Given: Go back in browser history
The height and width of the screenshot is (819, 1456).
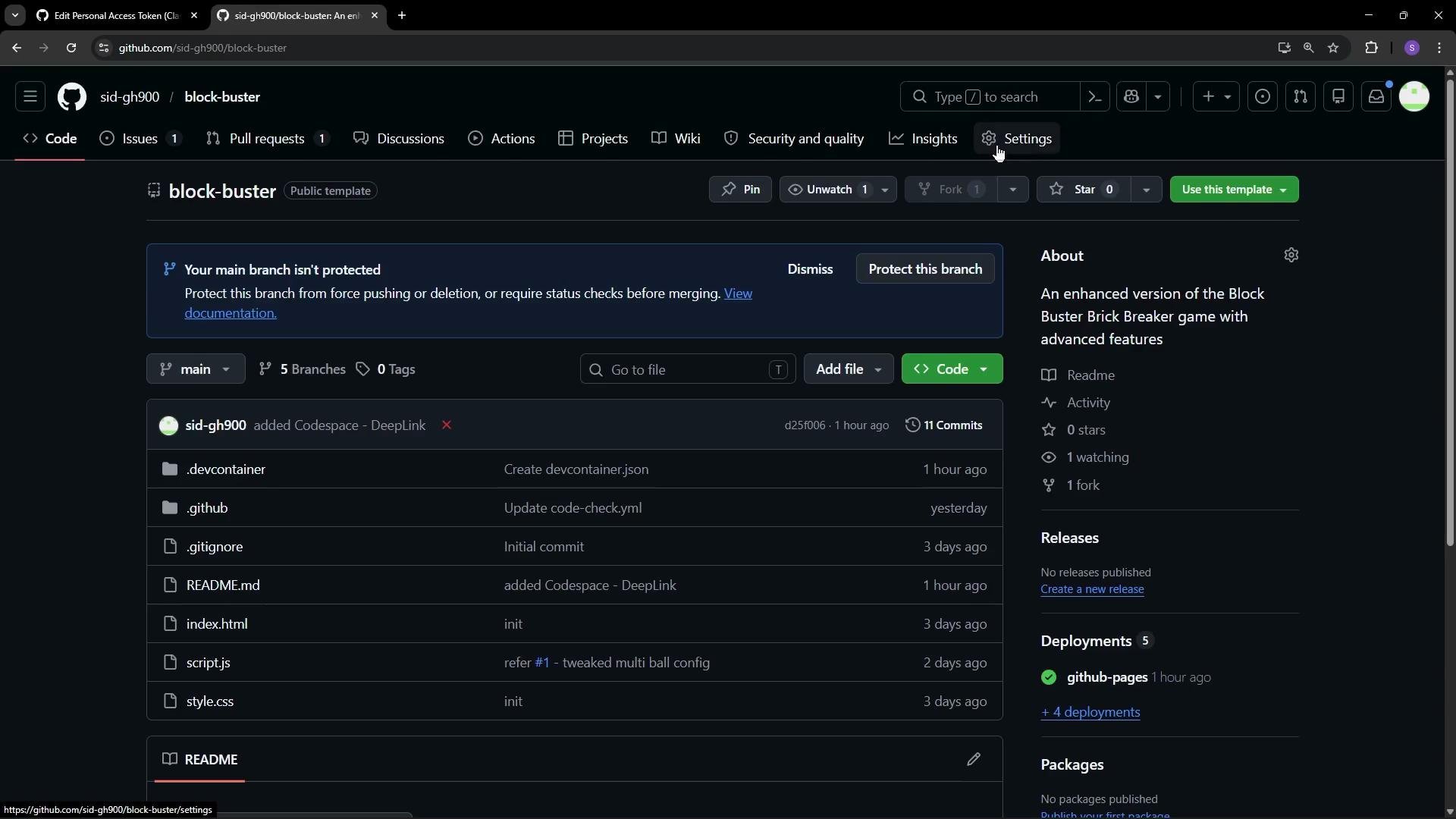Looking at the screenshot, I should (x=17, y=48).
